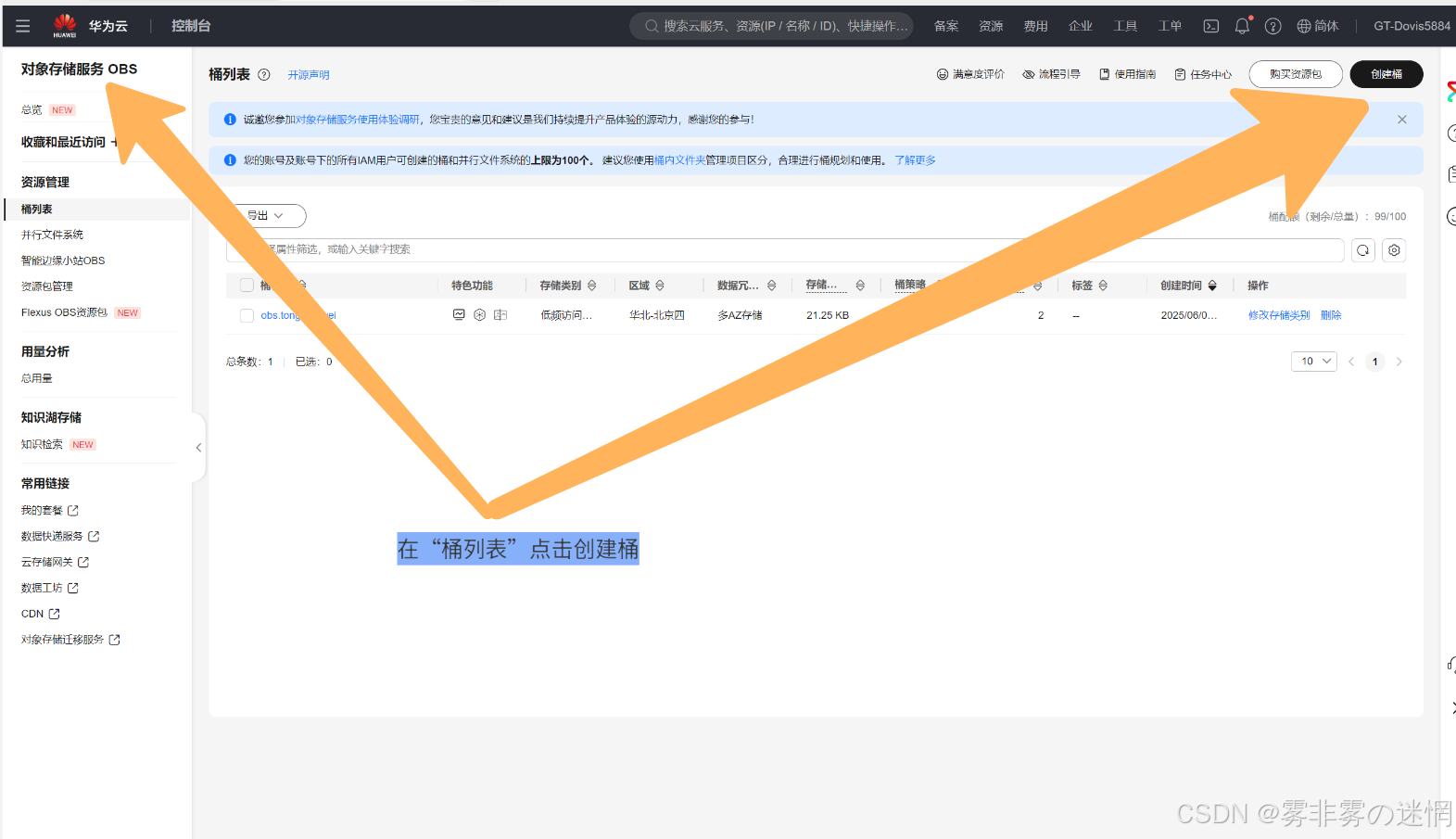Go to previous page arrow
Viewport: 1456px width, 839px height.
[1351, 362]
